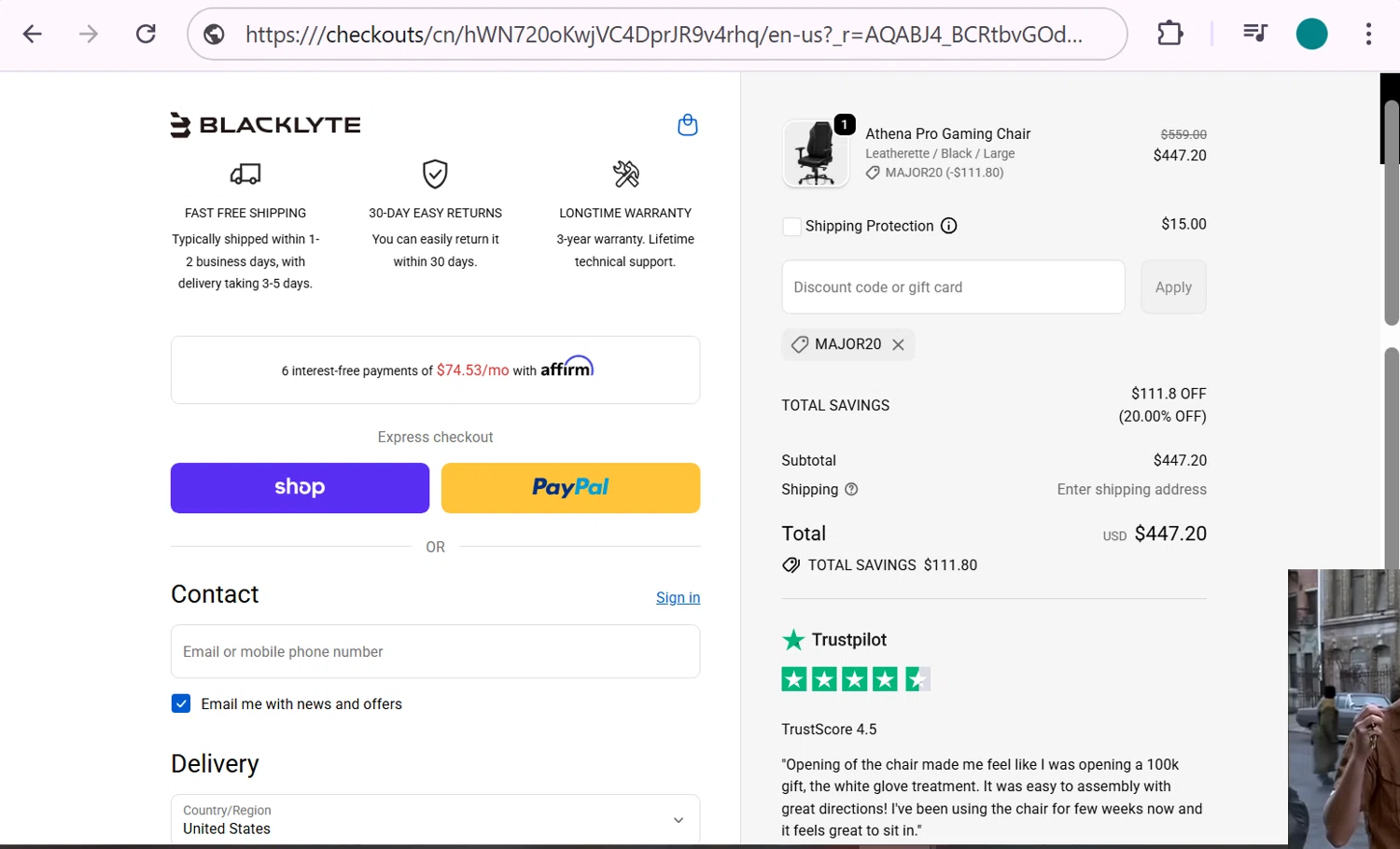Click the Affirm logo
Image resolution: width=1400 pixels, height=849 pixels.
(567, 367)
